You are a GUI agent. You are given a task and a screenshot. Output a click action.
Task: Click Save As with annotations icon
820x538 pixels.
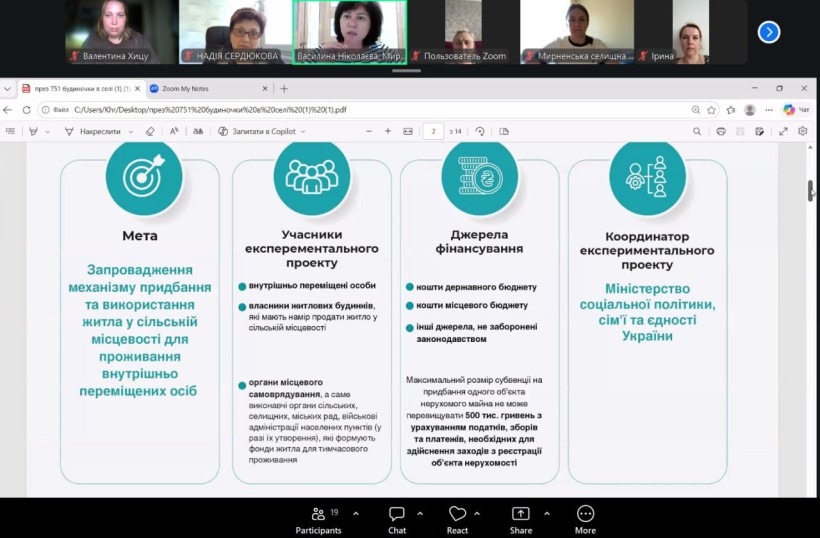759,132
